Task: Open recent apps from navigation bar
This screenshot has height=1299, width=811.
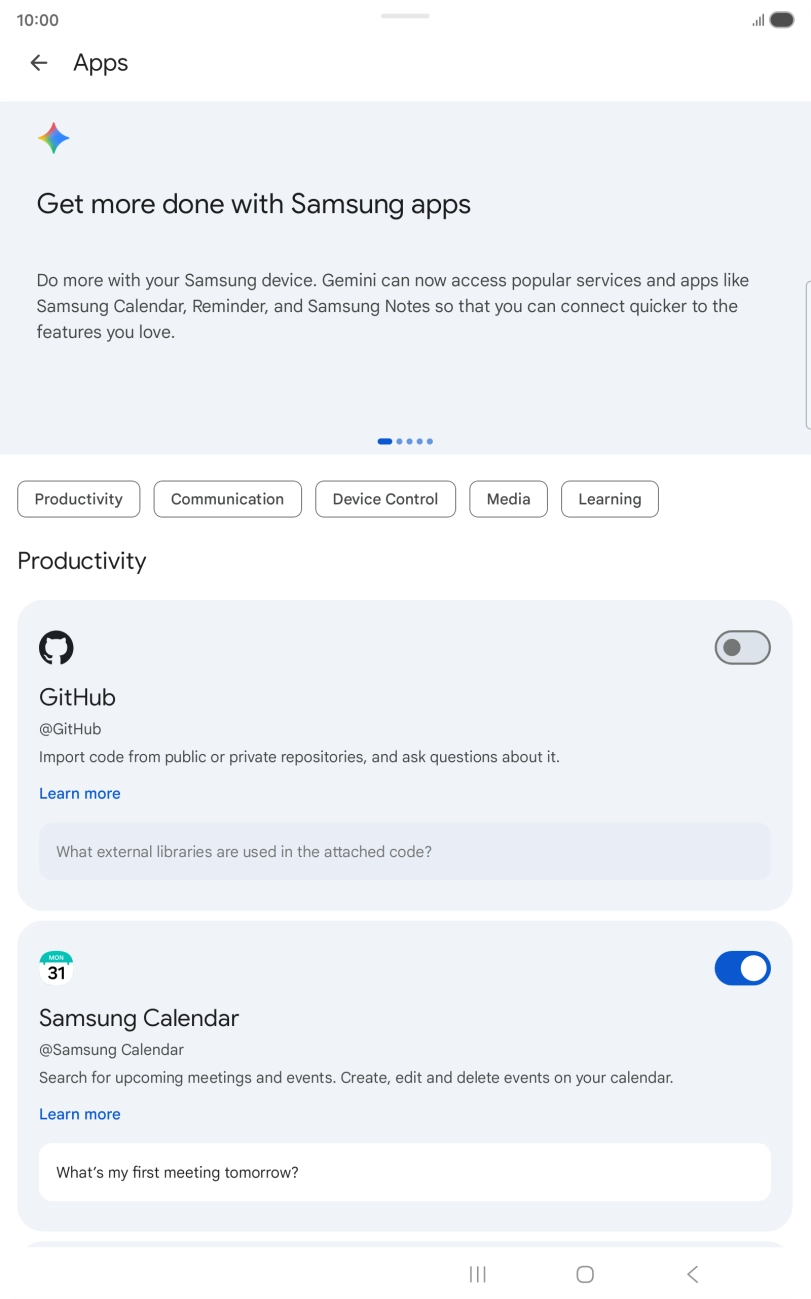Action: click(478, 1274)
